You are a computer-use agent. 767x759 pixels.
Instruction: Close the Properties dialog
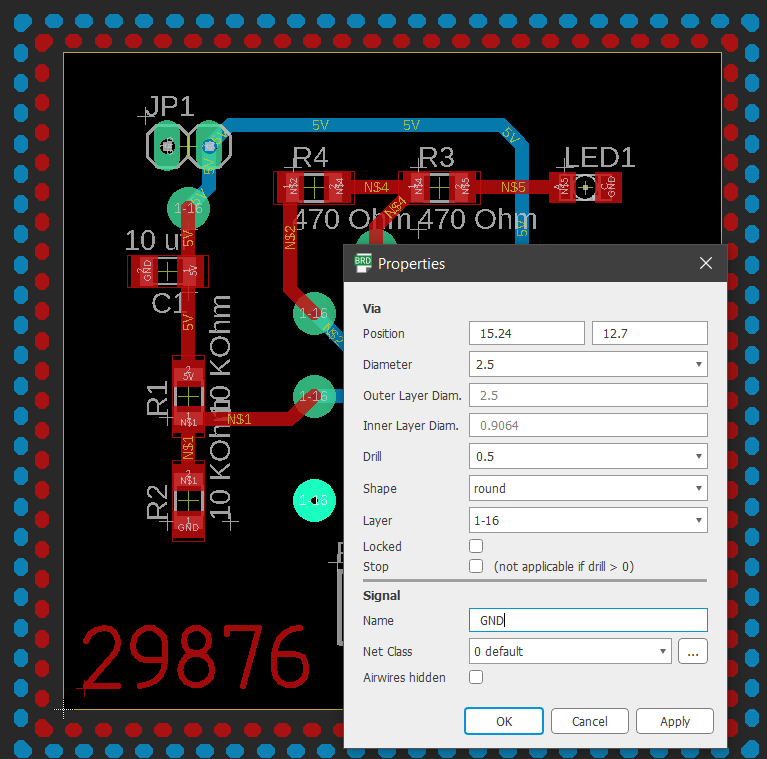pyautogui.click(x=706, y=263)
